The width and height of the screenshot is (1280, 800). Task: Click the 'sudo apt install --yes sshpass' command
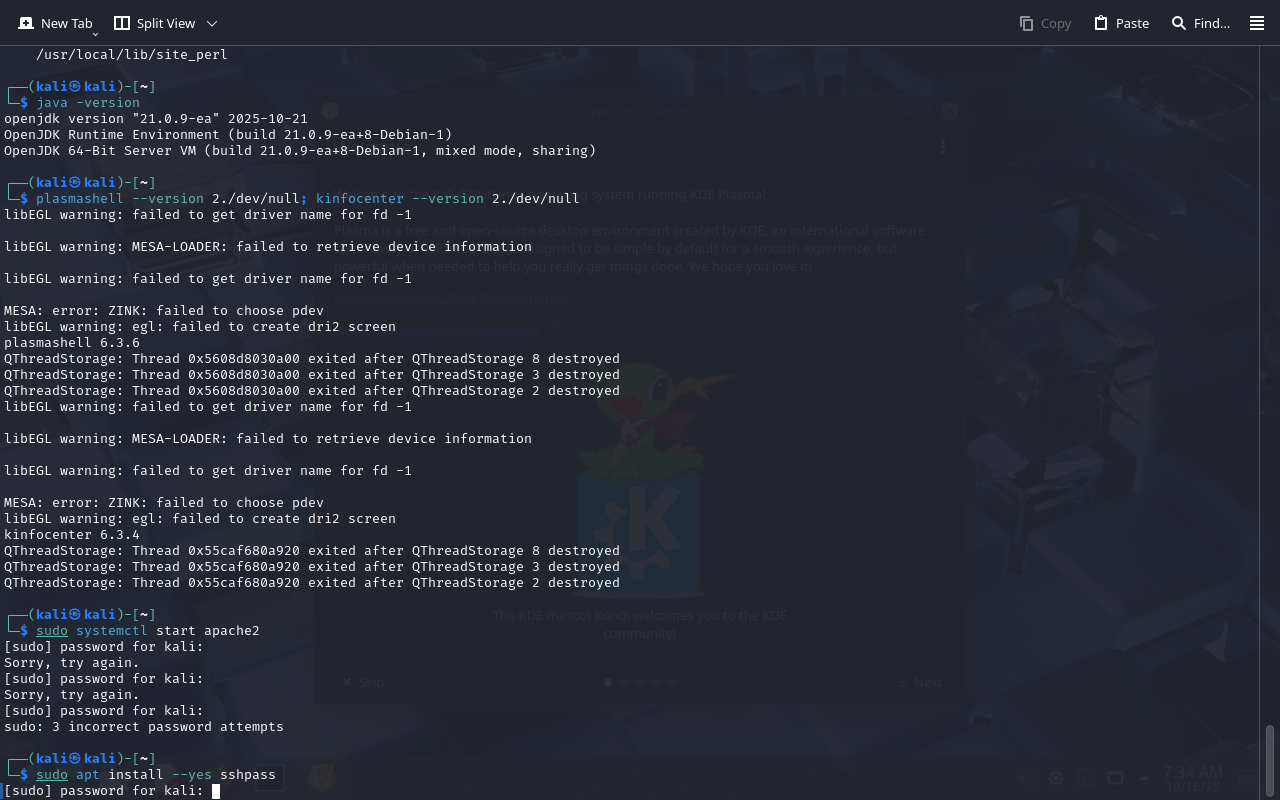click(x=156, y=775)
